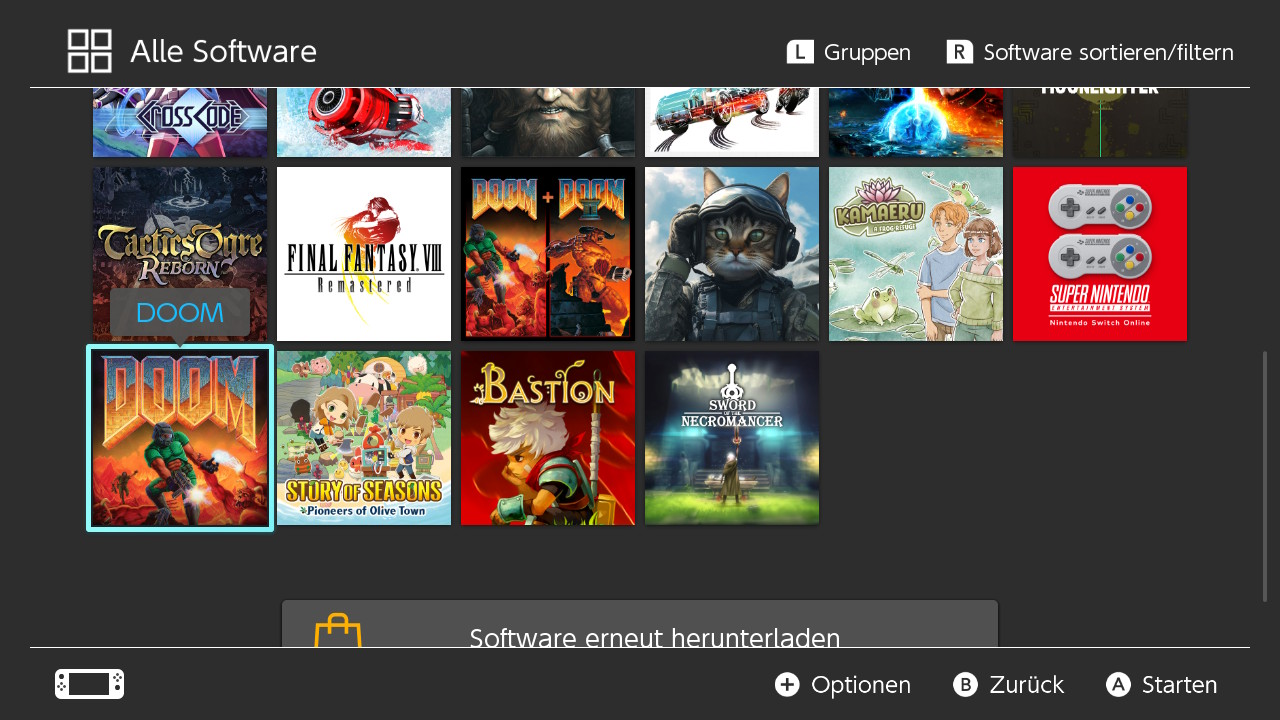Open Gruppen view
Screen dimensions: 1280x720
click(x=849, y=52)
